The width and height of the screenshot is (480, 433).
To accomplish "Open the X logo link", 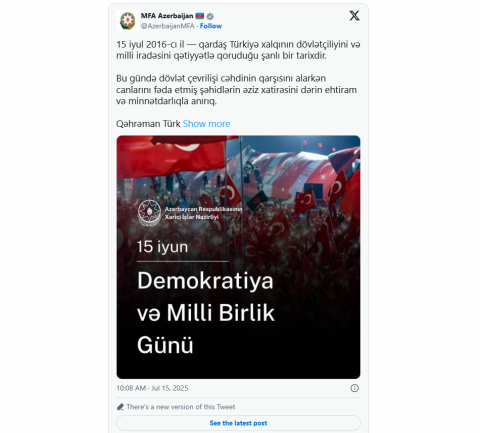I will pyautogui.click(x=354, y=15).
